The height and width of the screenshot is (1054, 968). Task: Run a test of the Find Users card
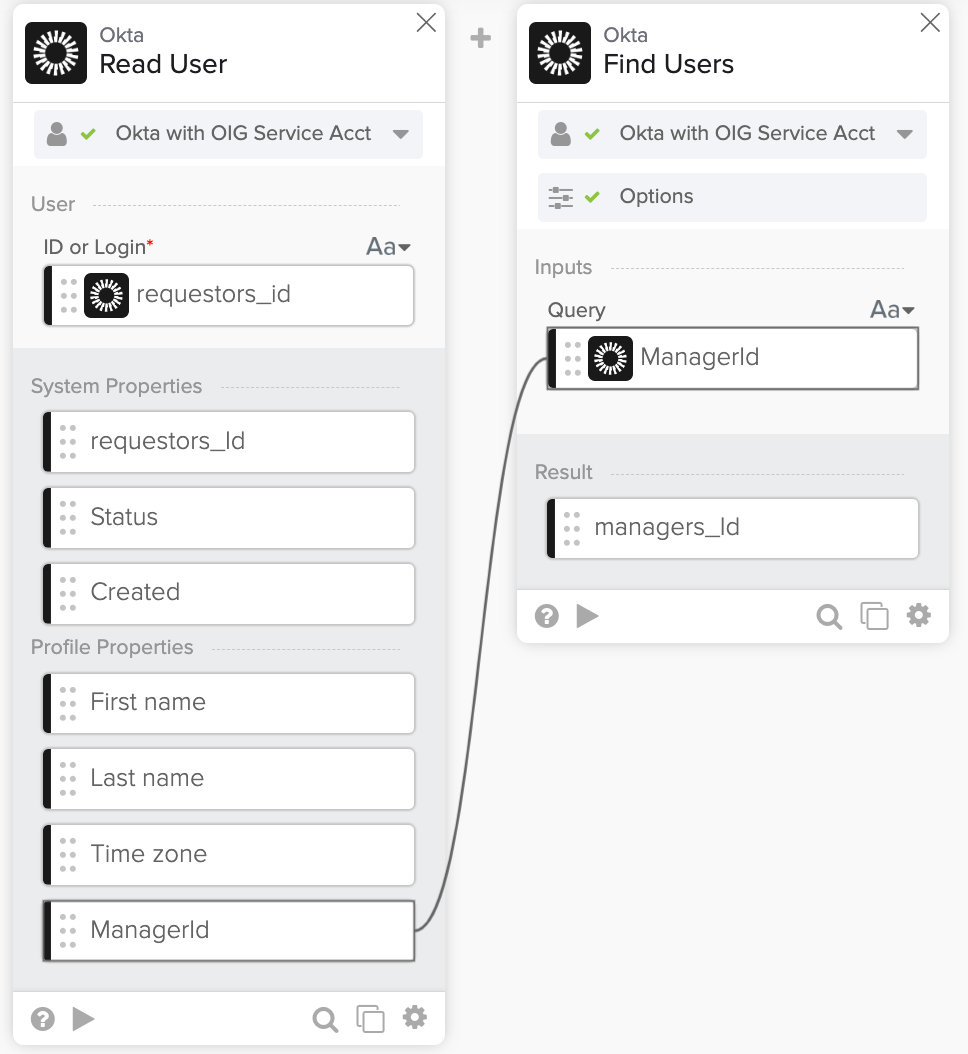pos(588,616)
